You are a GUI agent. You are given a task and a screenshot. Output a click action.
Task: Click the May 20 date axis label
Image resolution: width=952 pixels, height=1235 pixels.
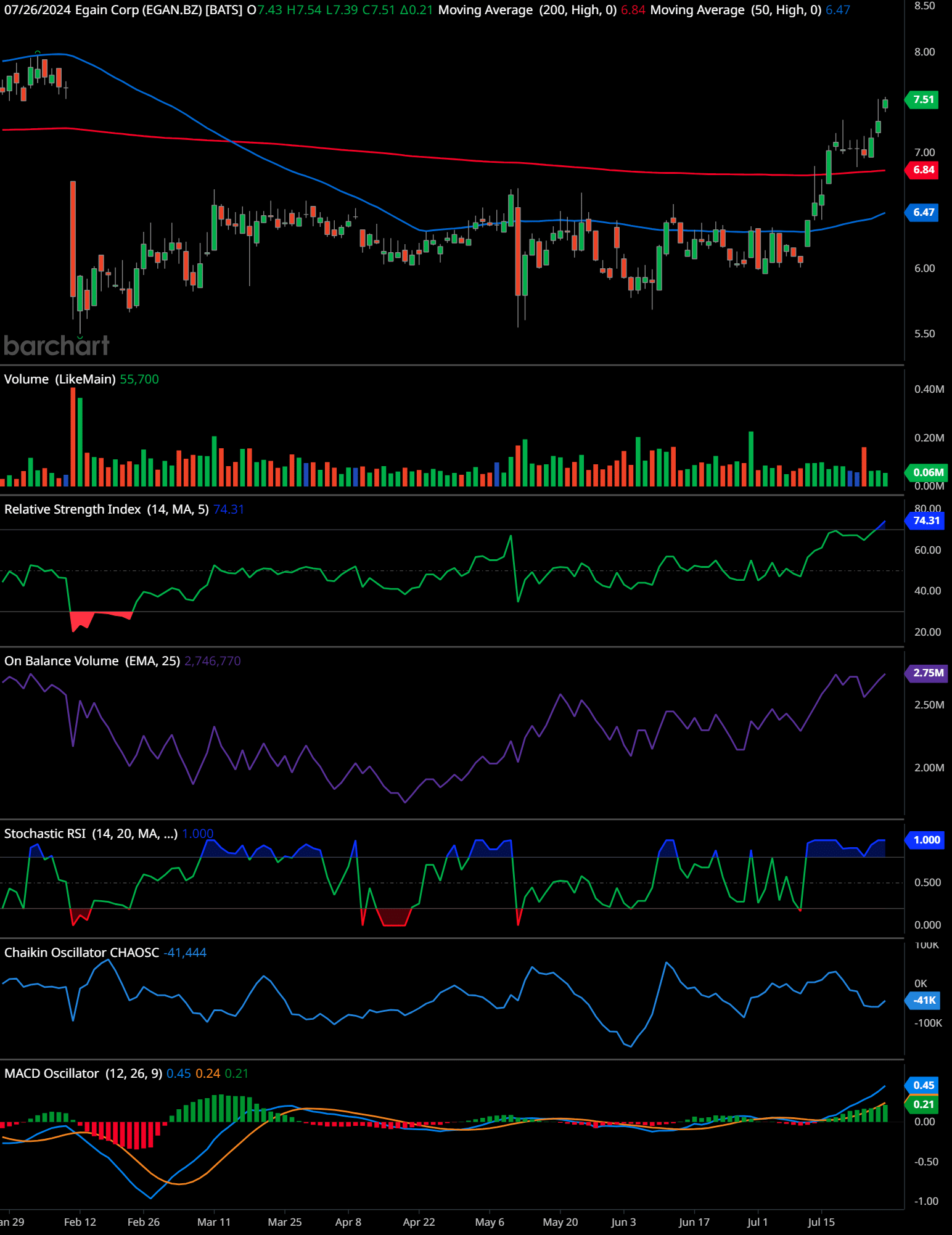click(560, 1222)
